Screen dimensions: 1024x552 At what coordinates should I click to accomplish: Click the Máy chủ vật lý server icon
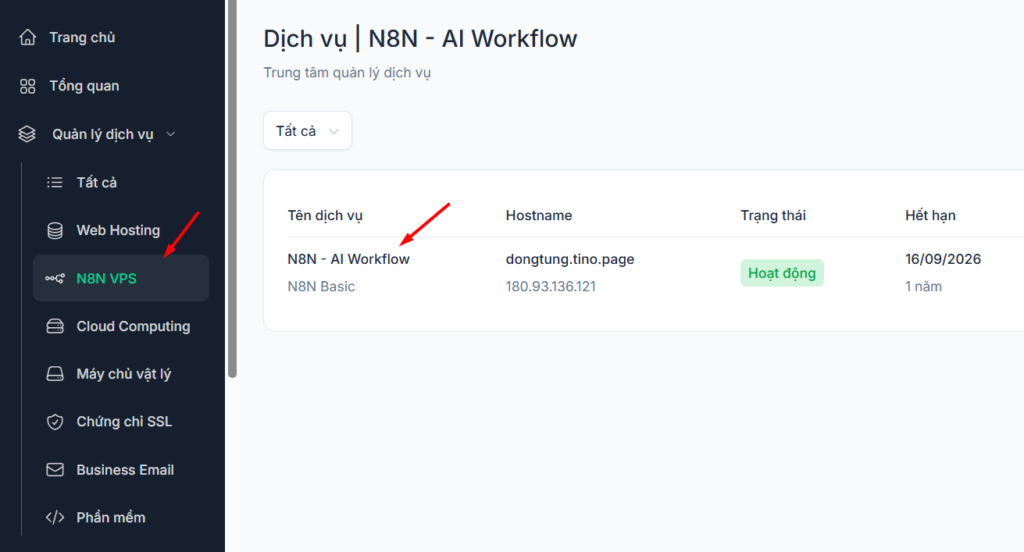pos(55,374)
